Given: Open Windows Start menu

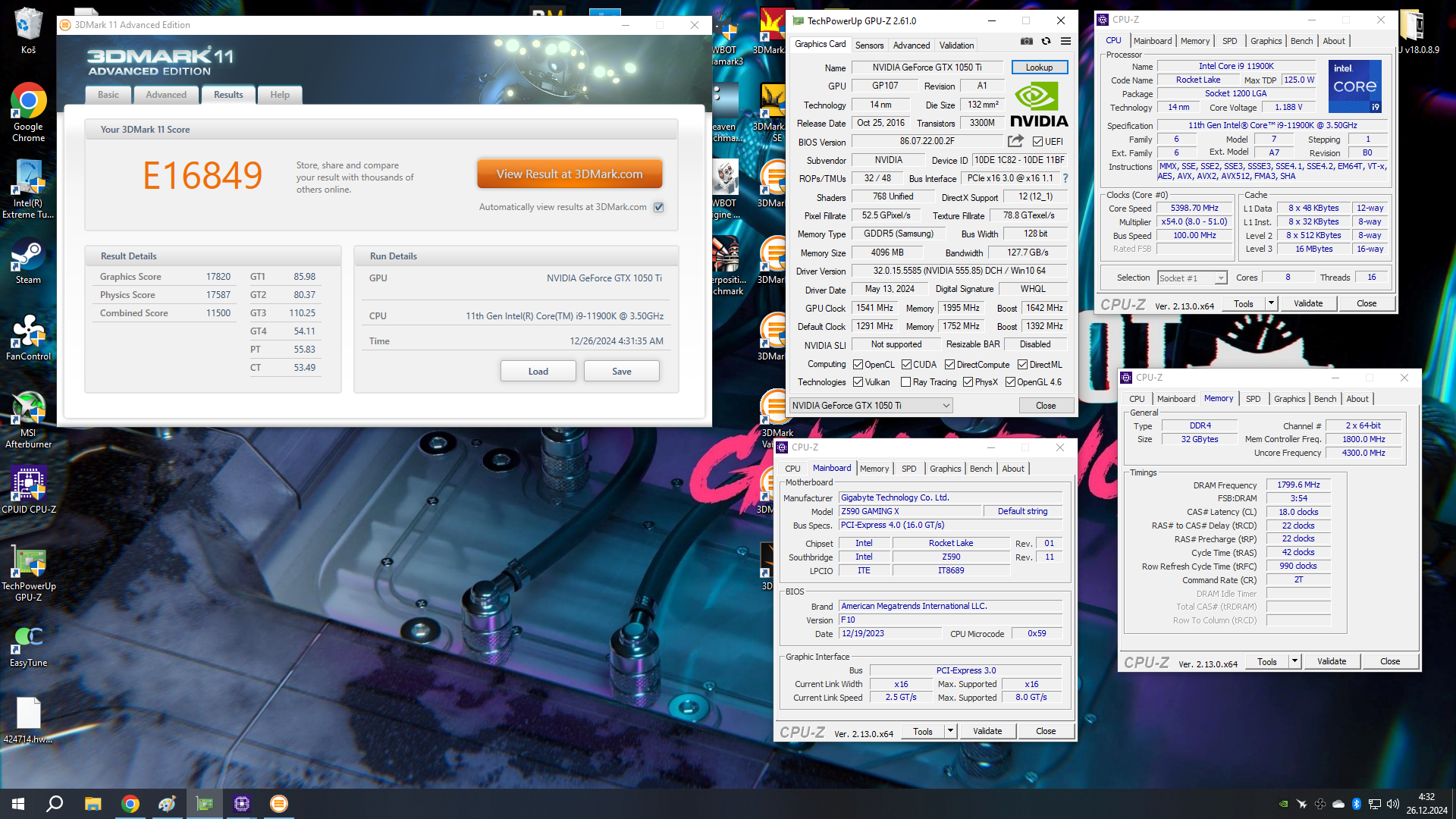Looking at the screenshot, I should 18,804.
